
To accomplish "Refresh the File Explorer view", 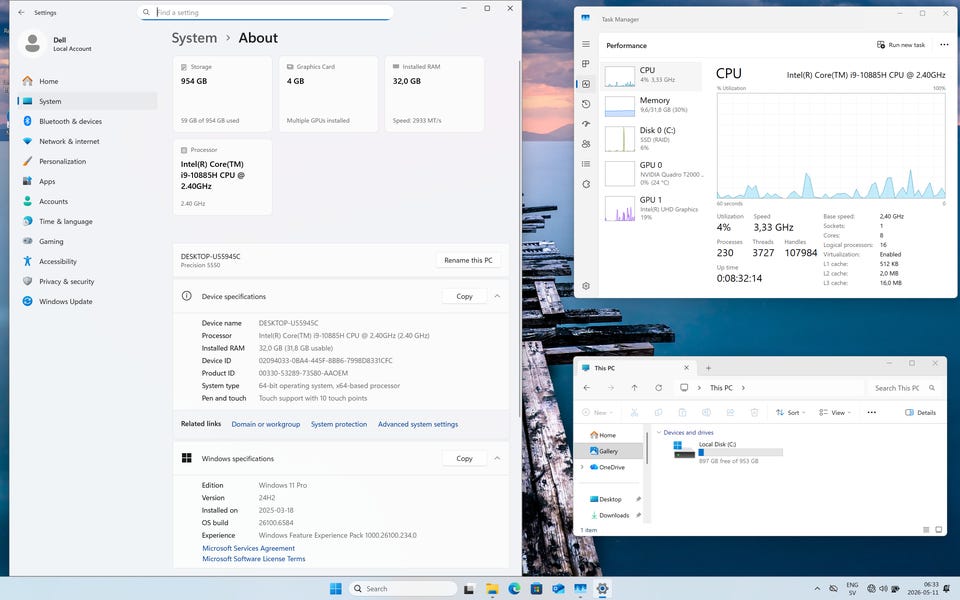I will tap(658, 388).
